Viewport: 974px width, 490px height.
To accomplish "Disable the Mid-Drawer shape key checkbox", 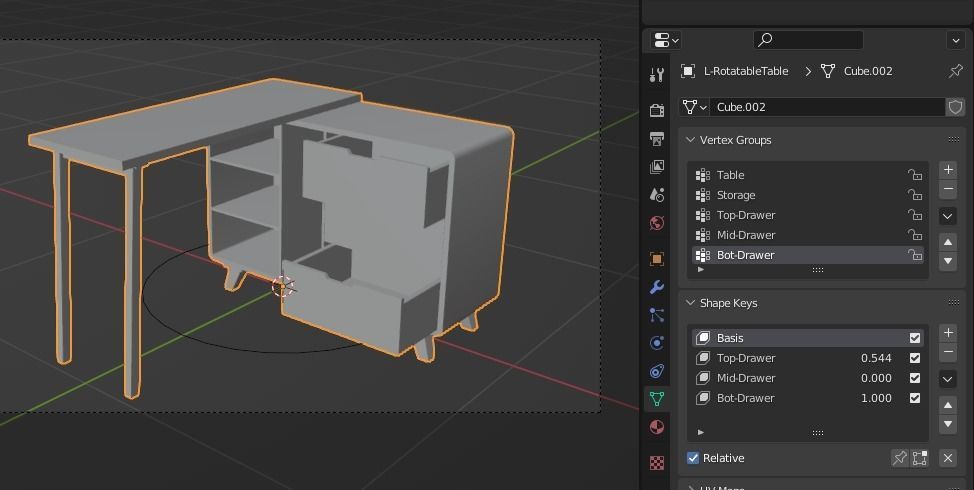I will click(915, 378).
